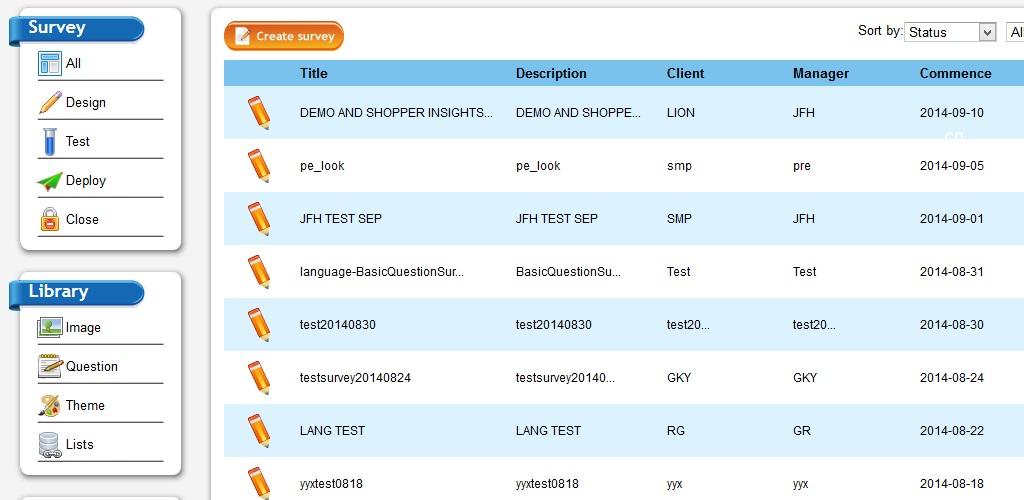Click the Survey panel header
This screenshot has height=500, width=1024.
point(76,30)
